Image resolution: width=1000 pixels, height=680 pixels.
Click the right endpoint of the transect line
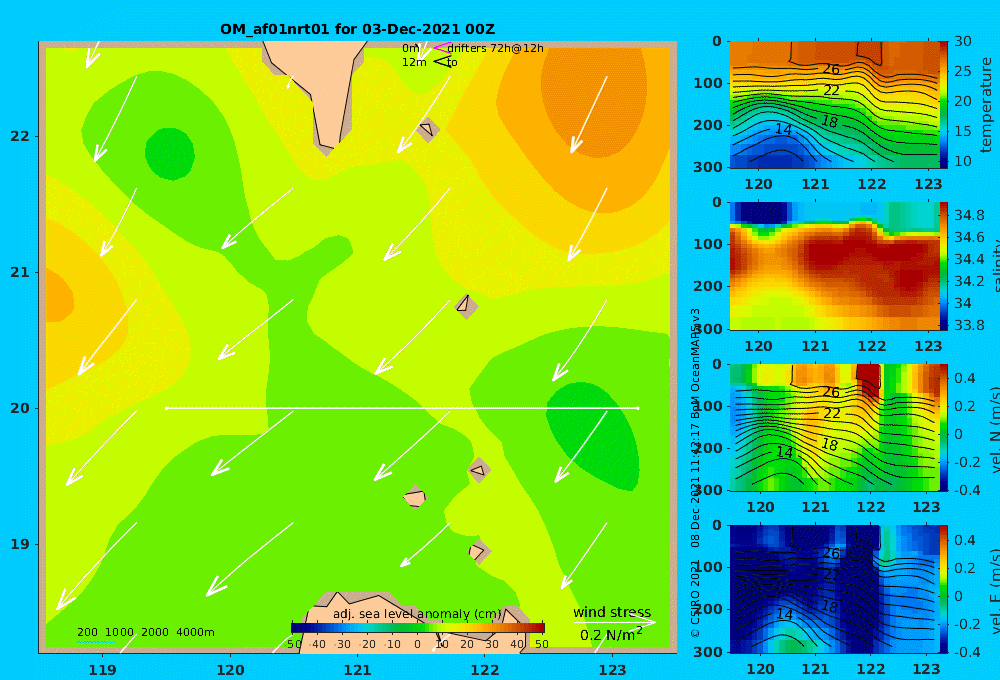click(x=638, y=408)
